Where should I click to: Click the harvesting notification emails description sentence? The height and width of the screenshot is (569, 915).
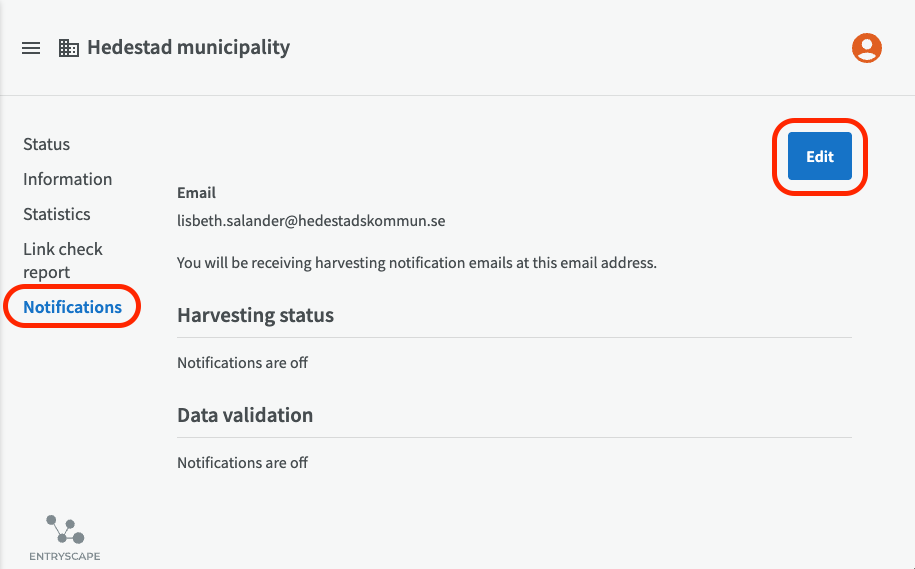(x=417, y=263)
